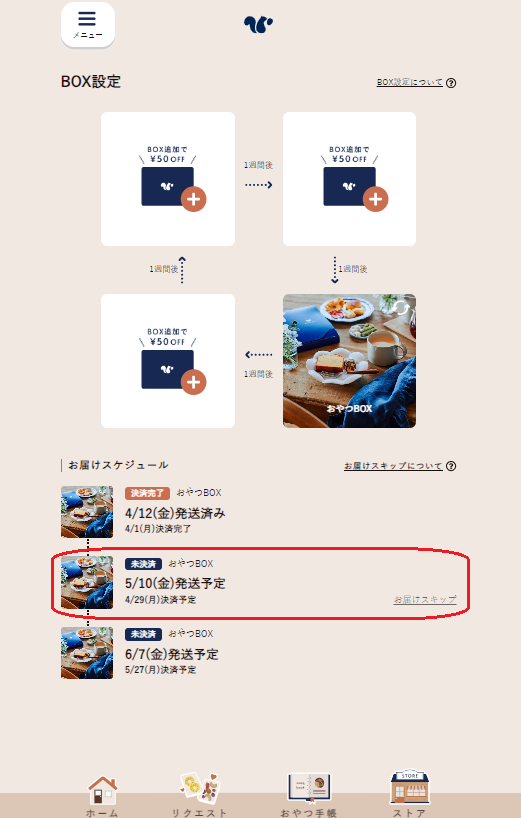This screenshot has height=818, width=521.
Task: Select the おやつBOX photo card
Action: click(349, 361)
